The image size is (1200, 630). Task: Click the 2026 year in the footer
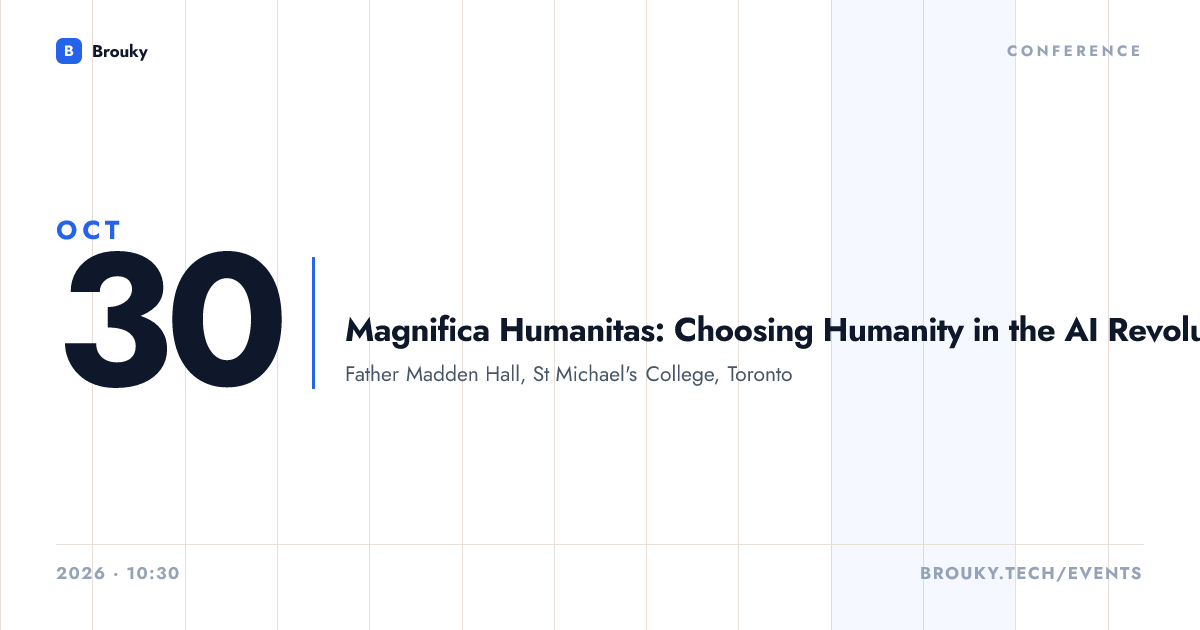point(81,574)
